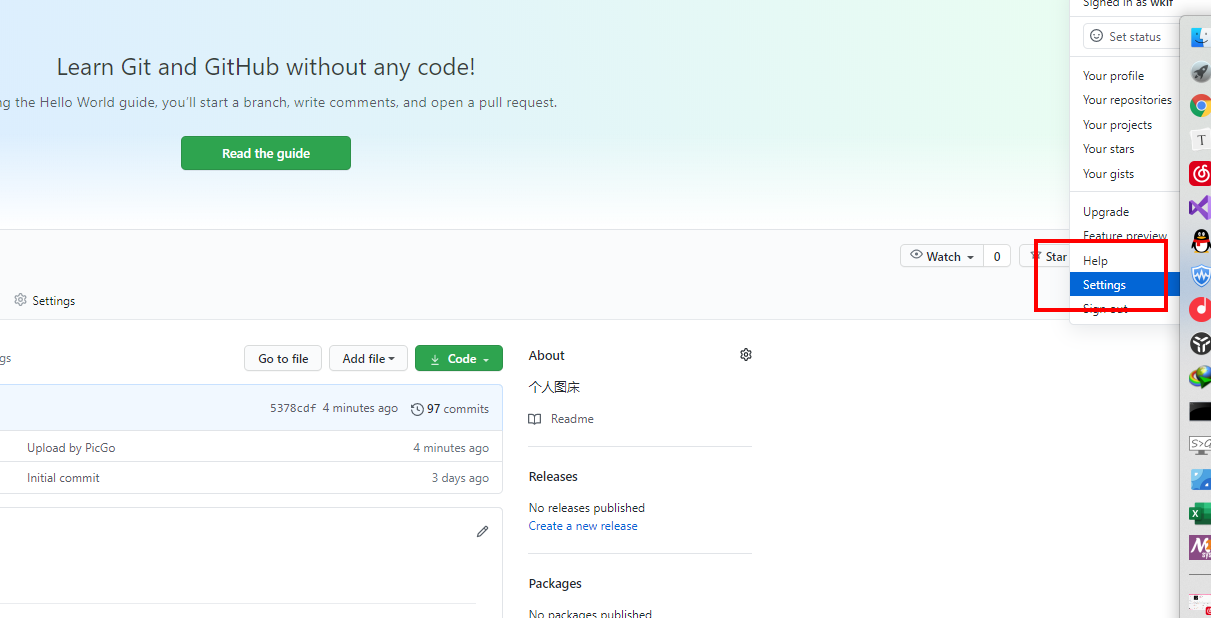The height and width of the screenshot is (618, 1211).
Task: Click the S>G monitor icon in dock
Action: [x=1200, y=445]
